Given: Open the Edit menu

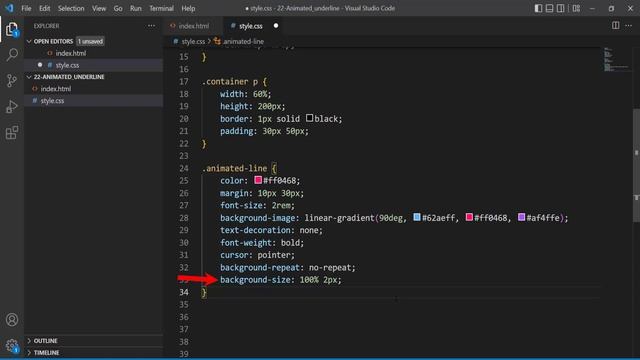Looking at the screenshot, I should pos(44,8).
